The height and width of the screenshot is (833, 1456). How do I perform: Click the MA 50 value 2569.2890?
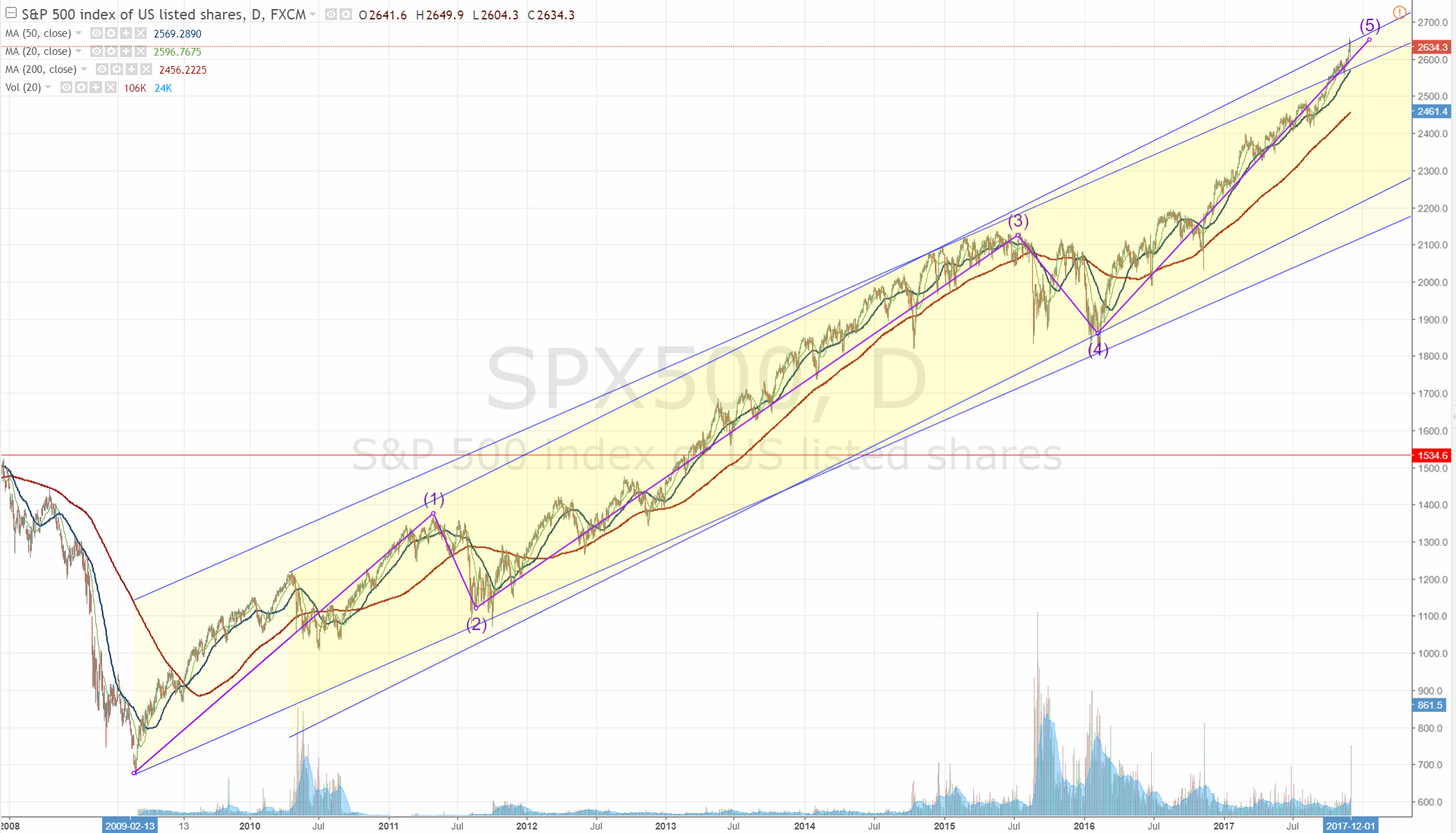click(177, 33)
